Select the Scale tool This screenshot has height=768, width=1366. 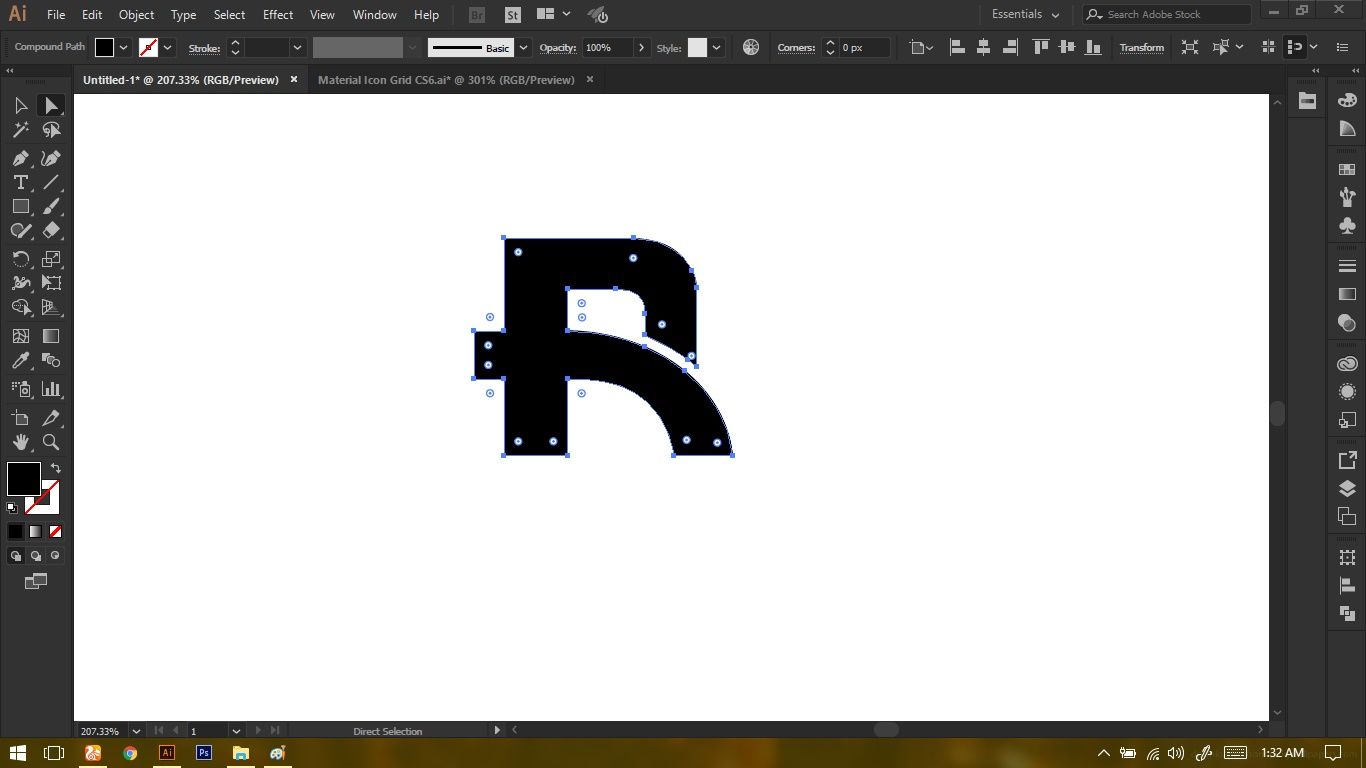pos(51,259)
